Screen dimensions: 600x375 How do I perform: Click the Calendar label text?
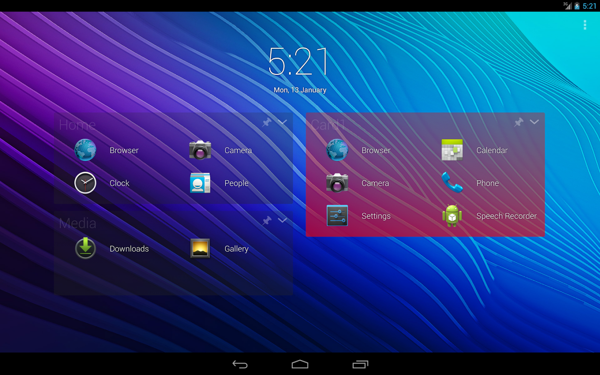point(492,150)
